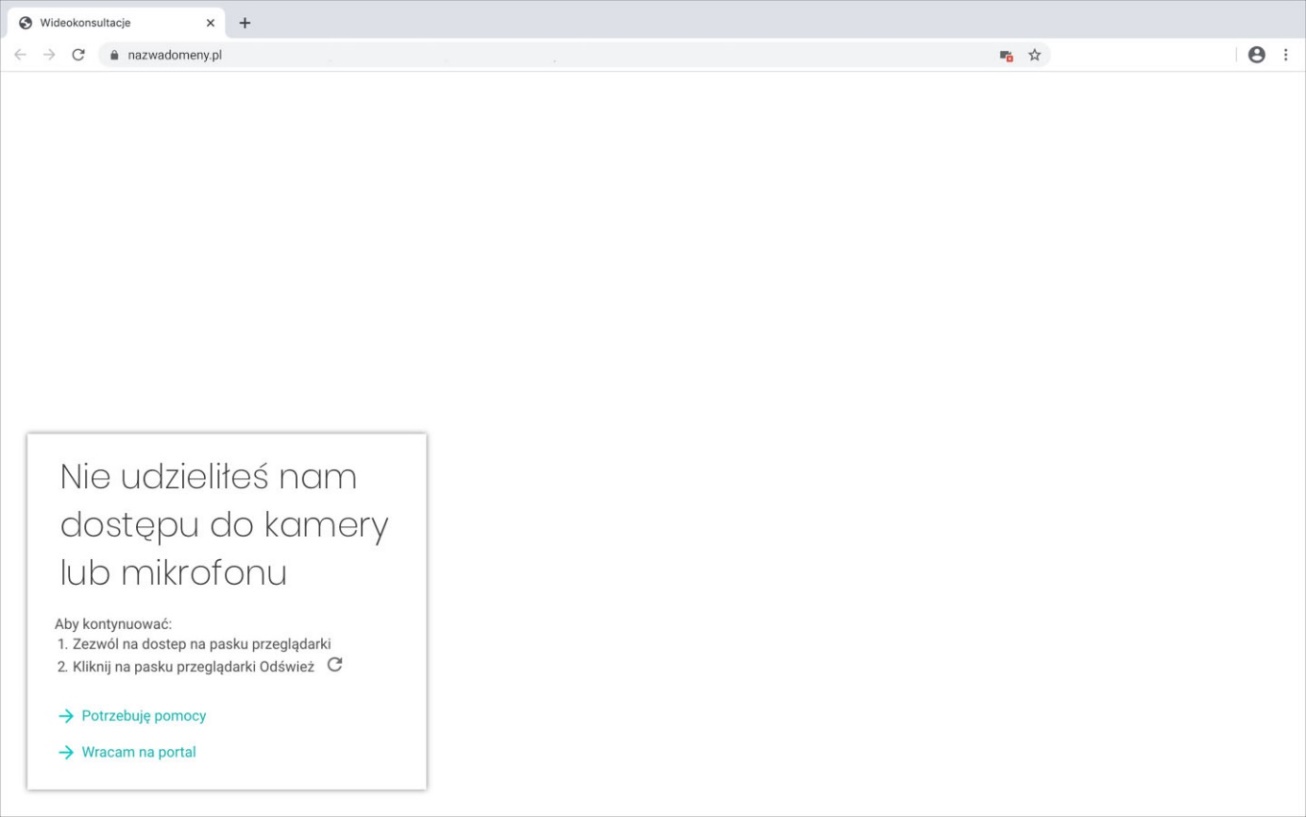Open the Wracam na portal link
Viewport: 1306px width, 817px height.
coord(138,751)
